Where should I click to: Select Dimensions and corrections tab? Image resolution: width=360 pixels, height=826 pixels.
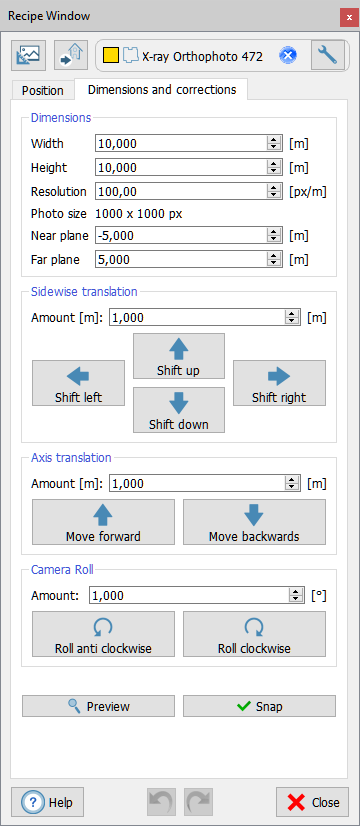(161, 90)
